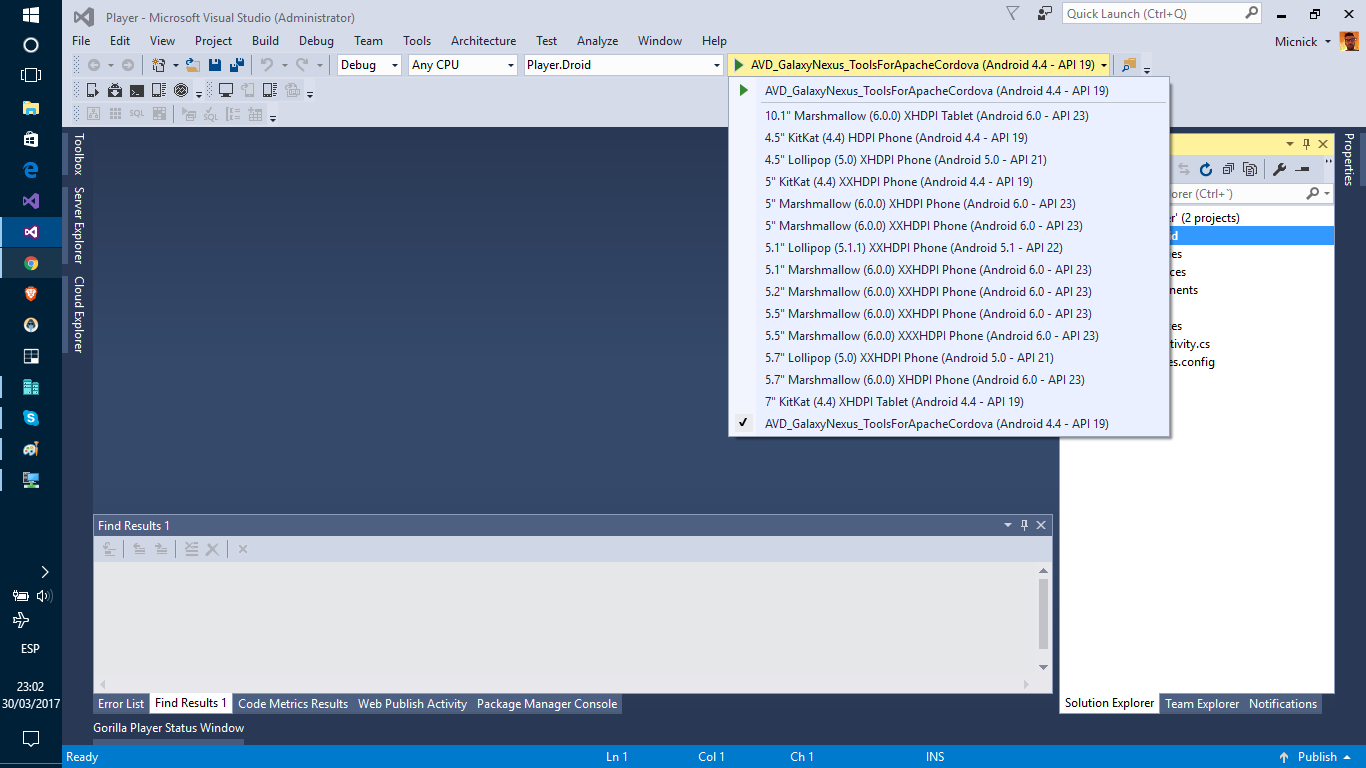Switch to the Team Explorer tab
This screenshot has height=768, width=1366.
(1202, 704)
